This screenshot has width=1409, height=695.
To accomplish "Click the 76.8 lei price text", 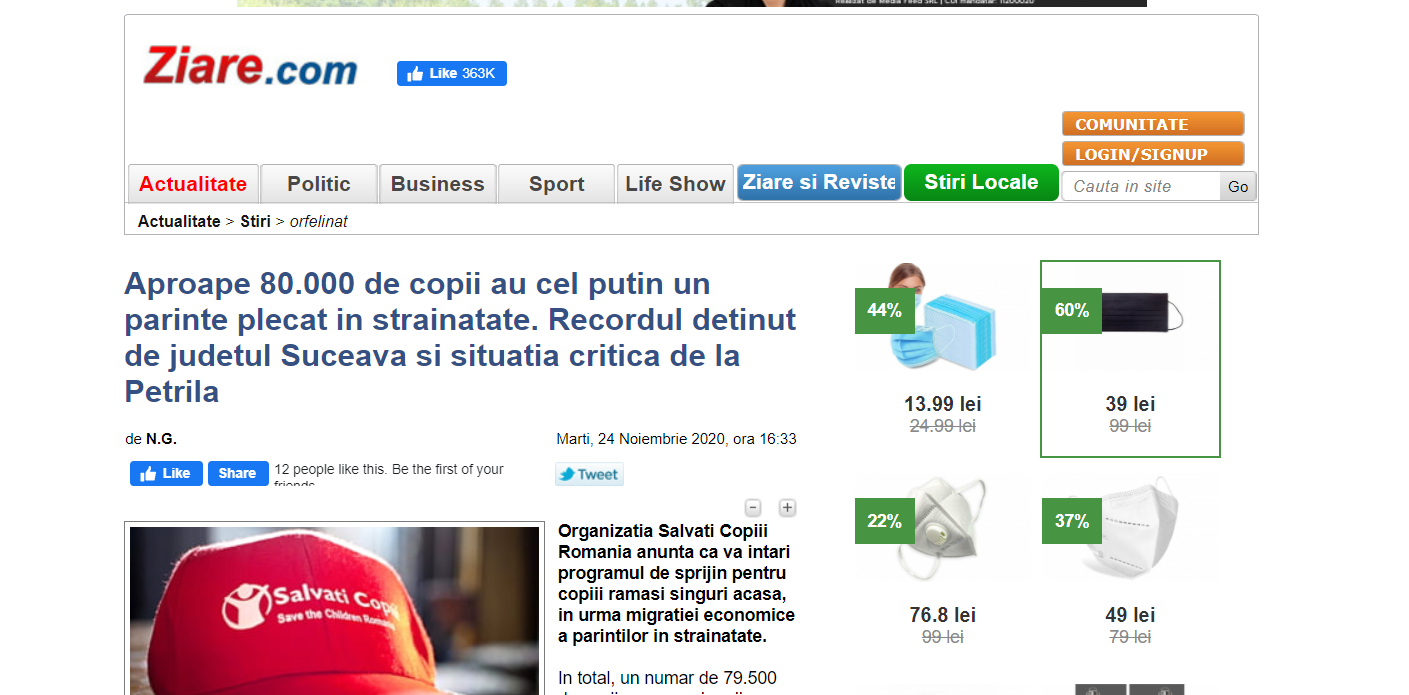I will [943, 614].
